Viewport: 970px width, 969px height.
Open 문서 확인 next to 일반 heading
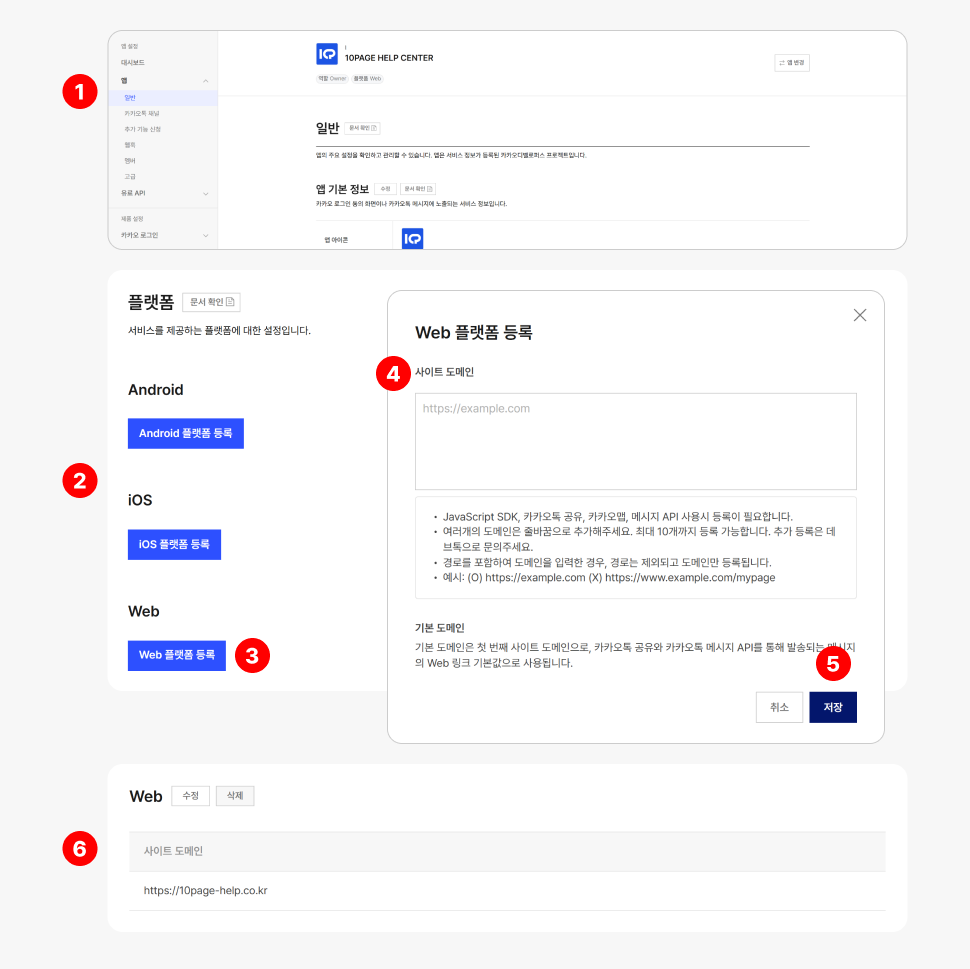[362, 128]
